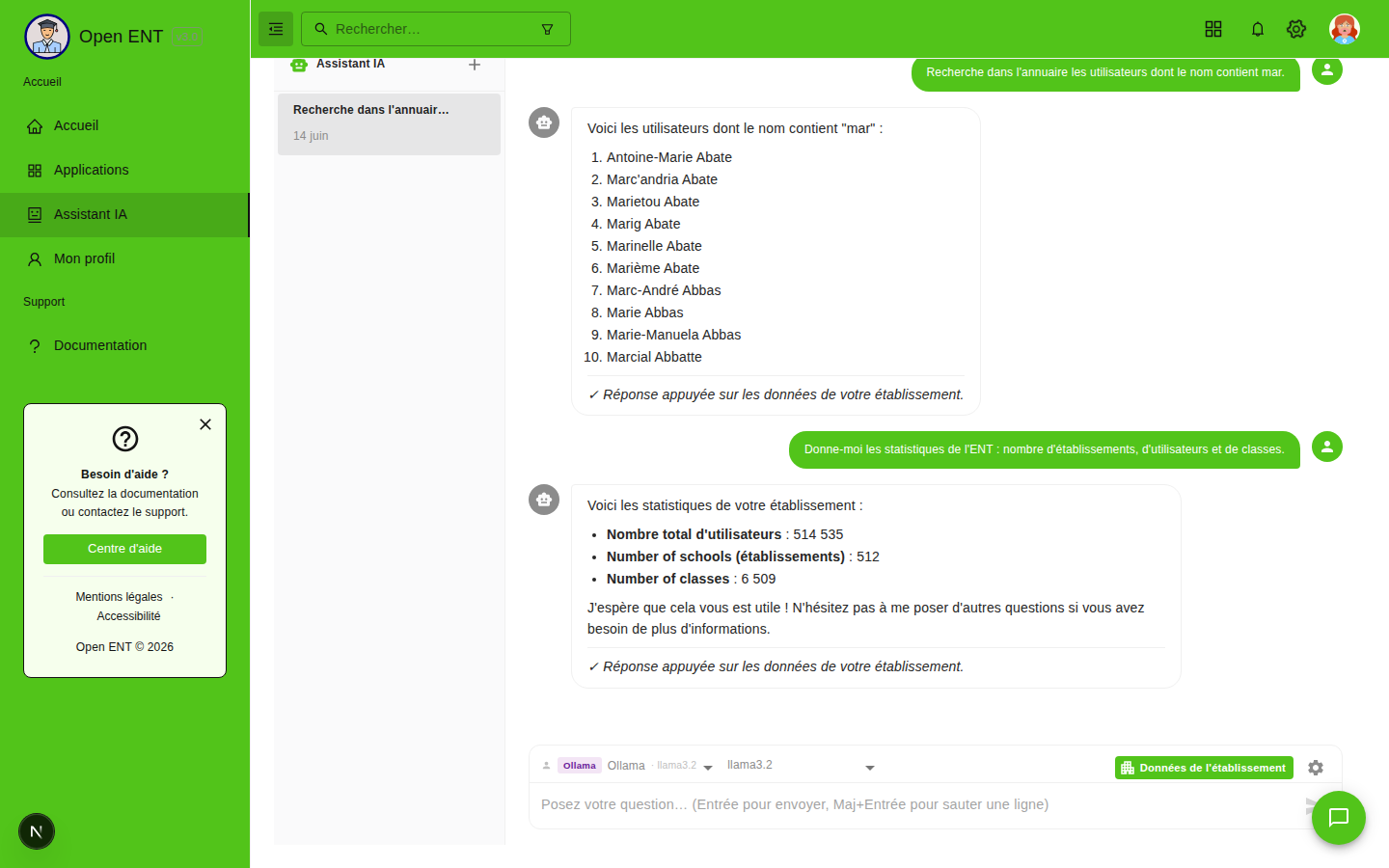This screenshot has height=868, width=1389.
Task: Click 'Nombre total d'utilisateurs' statistic line
Action: click(x=724, y=534)
